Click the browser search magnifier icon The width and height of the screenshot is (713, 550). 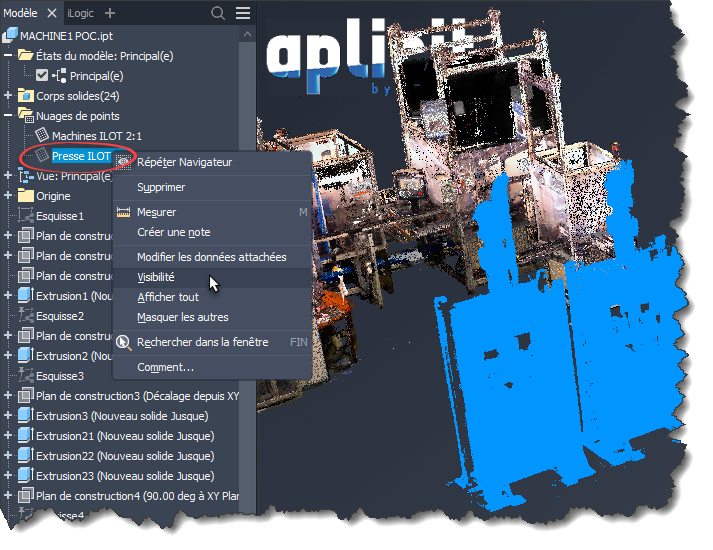(x=218, y=13)
